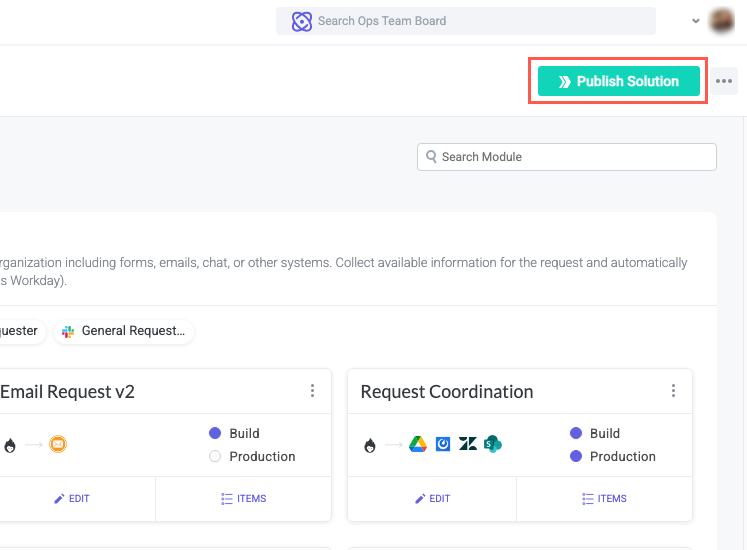Click the magnifier icon in Search Module
Viewport: 747px width, 550px height.
pyautogui.click(x=431, y=156)
